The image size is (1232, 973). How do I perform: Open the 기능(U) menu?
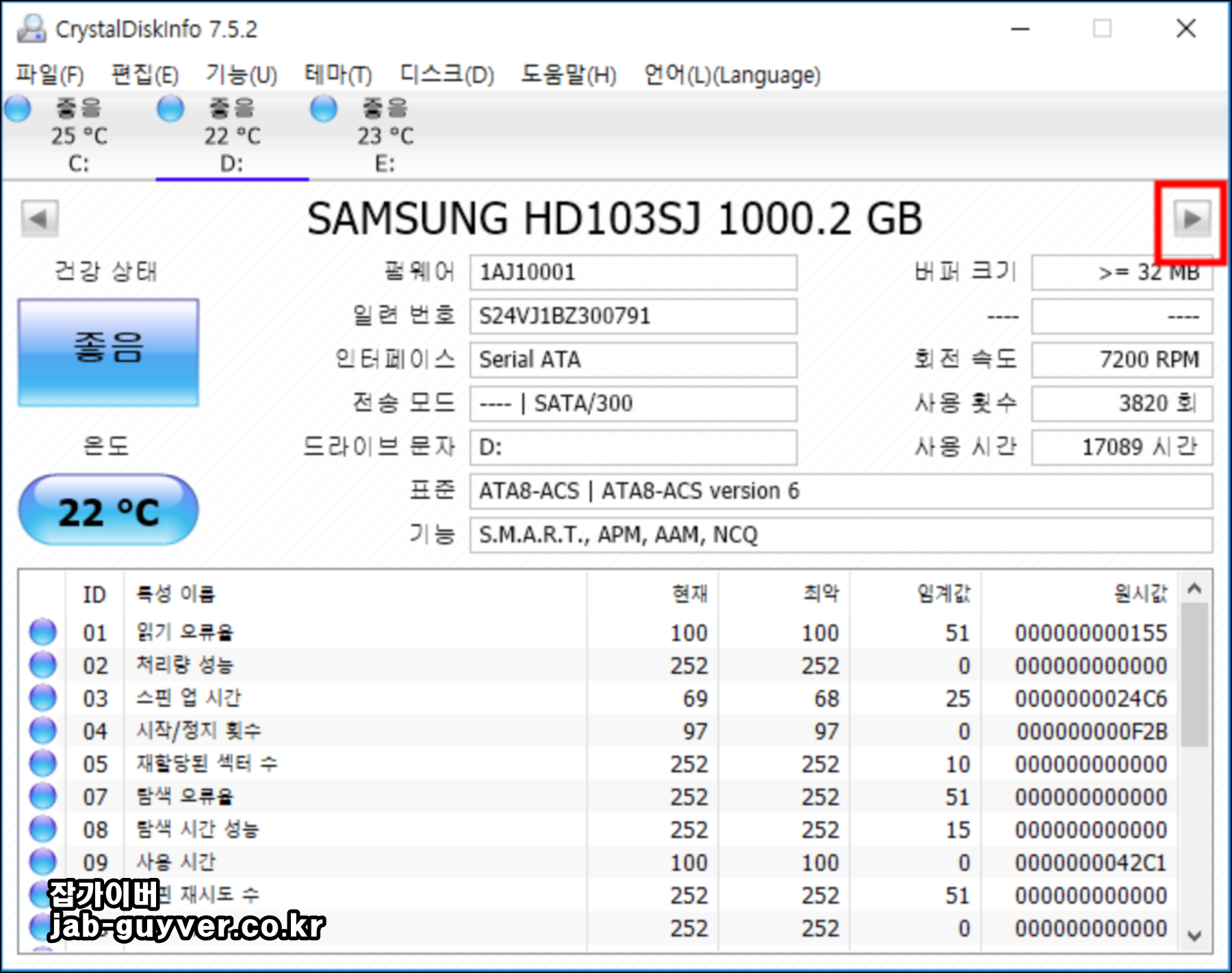click(242, 74)
